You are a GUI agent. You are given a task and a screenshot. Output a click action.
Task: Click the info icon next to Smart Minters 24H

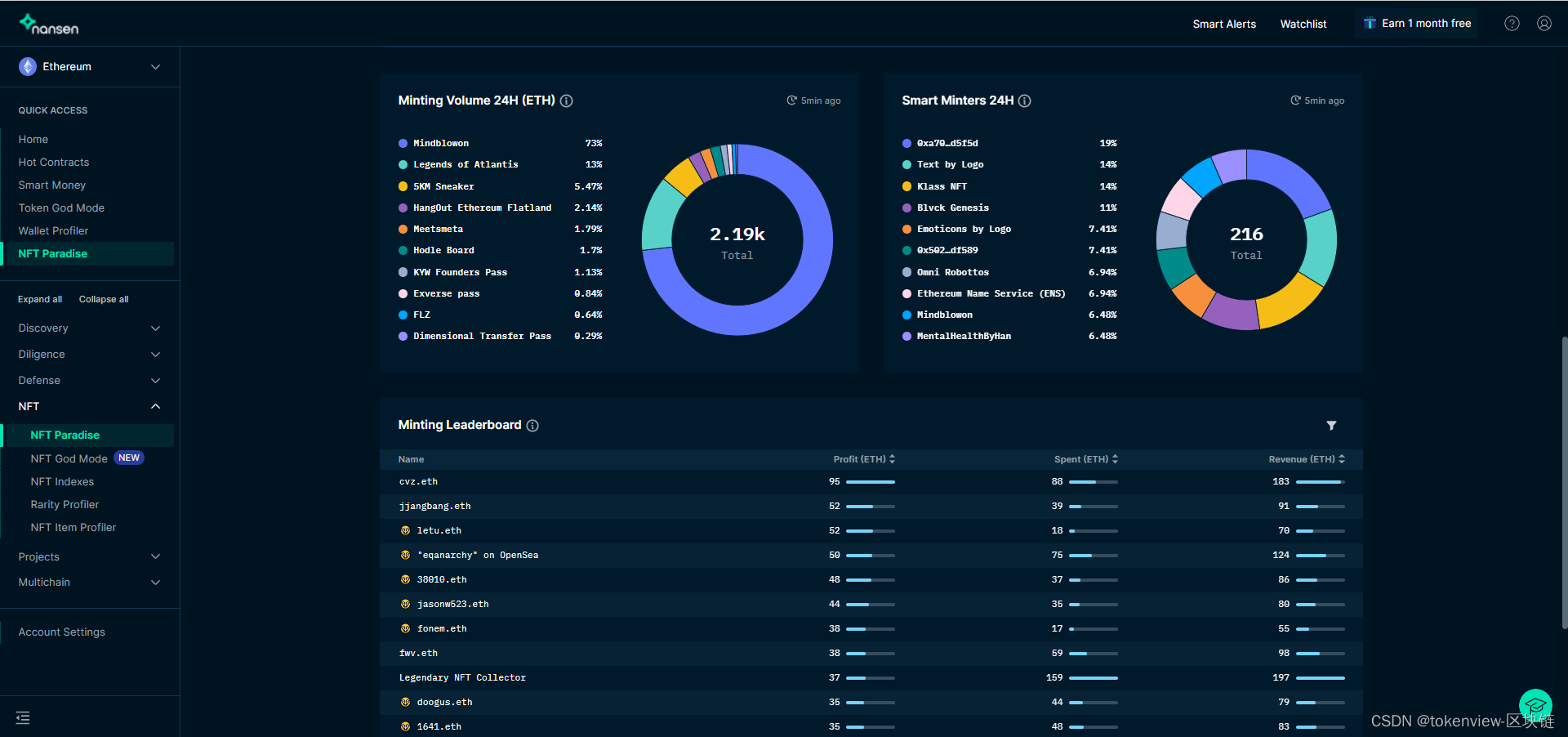click(x=1024, y=100)
